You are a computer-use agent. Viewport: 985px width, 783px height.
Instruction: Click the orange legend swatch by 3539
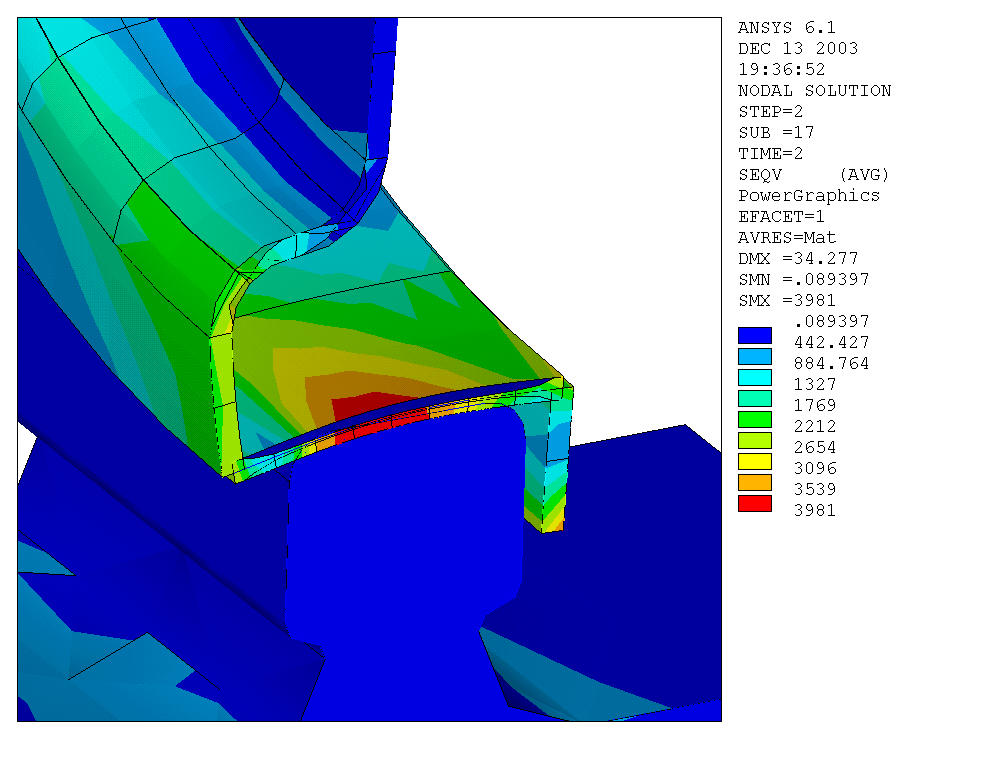coord(754,483)
